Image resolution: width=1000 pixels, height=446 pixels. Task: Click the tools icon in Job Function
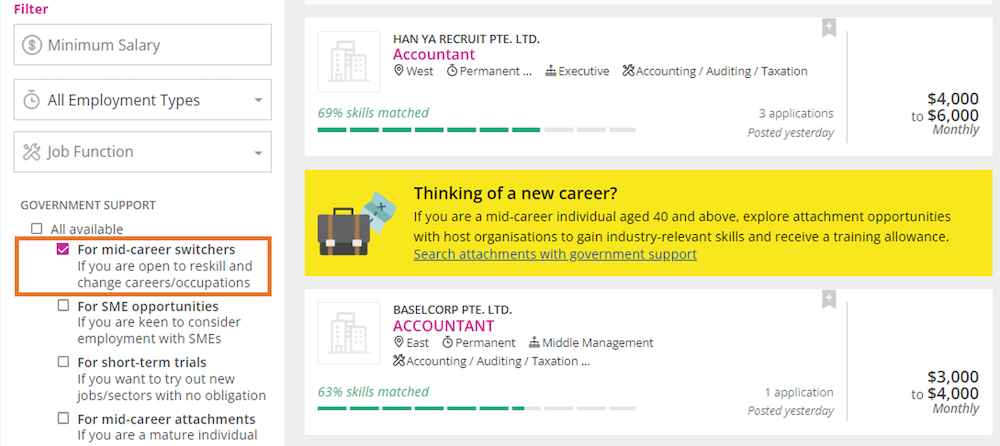point(32,152)
